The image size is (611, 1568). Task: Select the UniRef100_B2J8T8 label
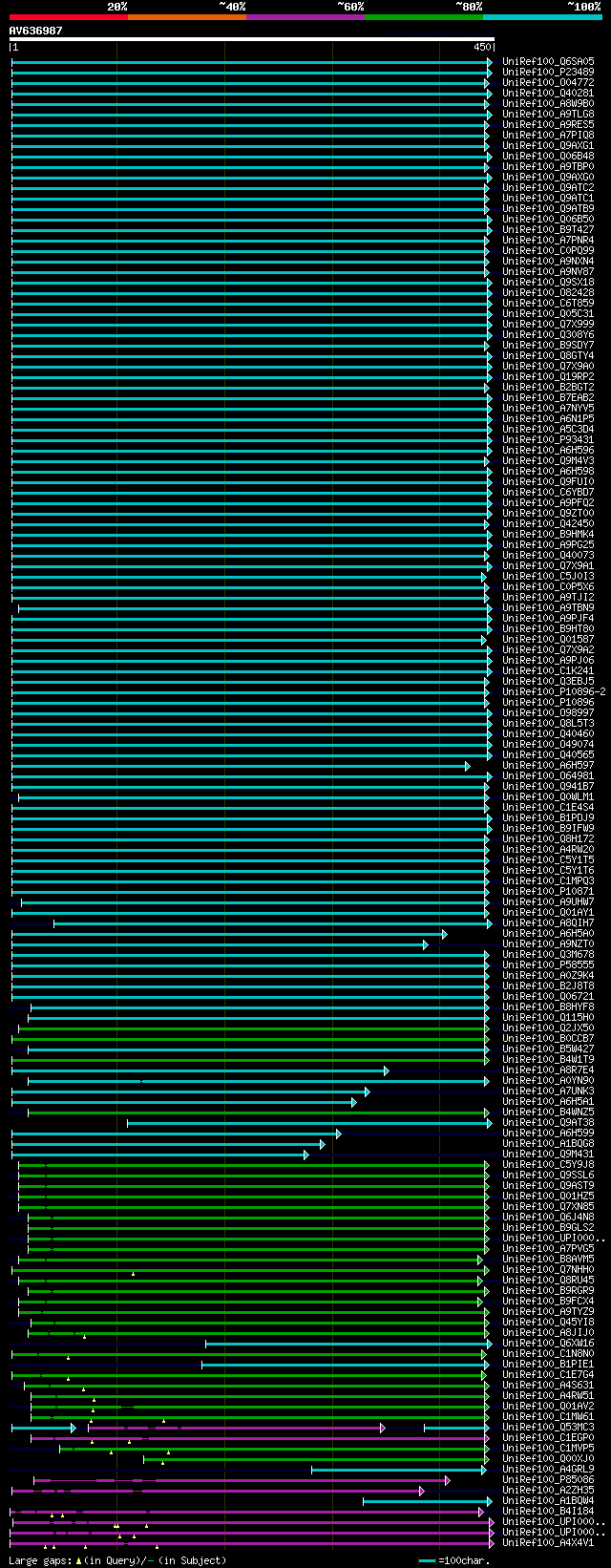[x=548, y=985]
